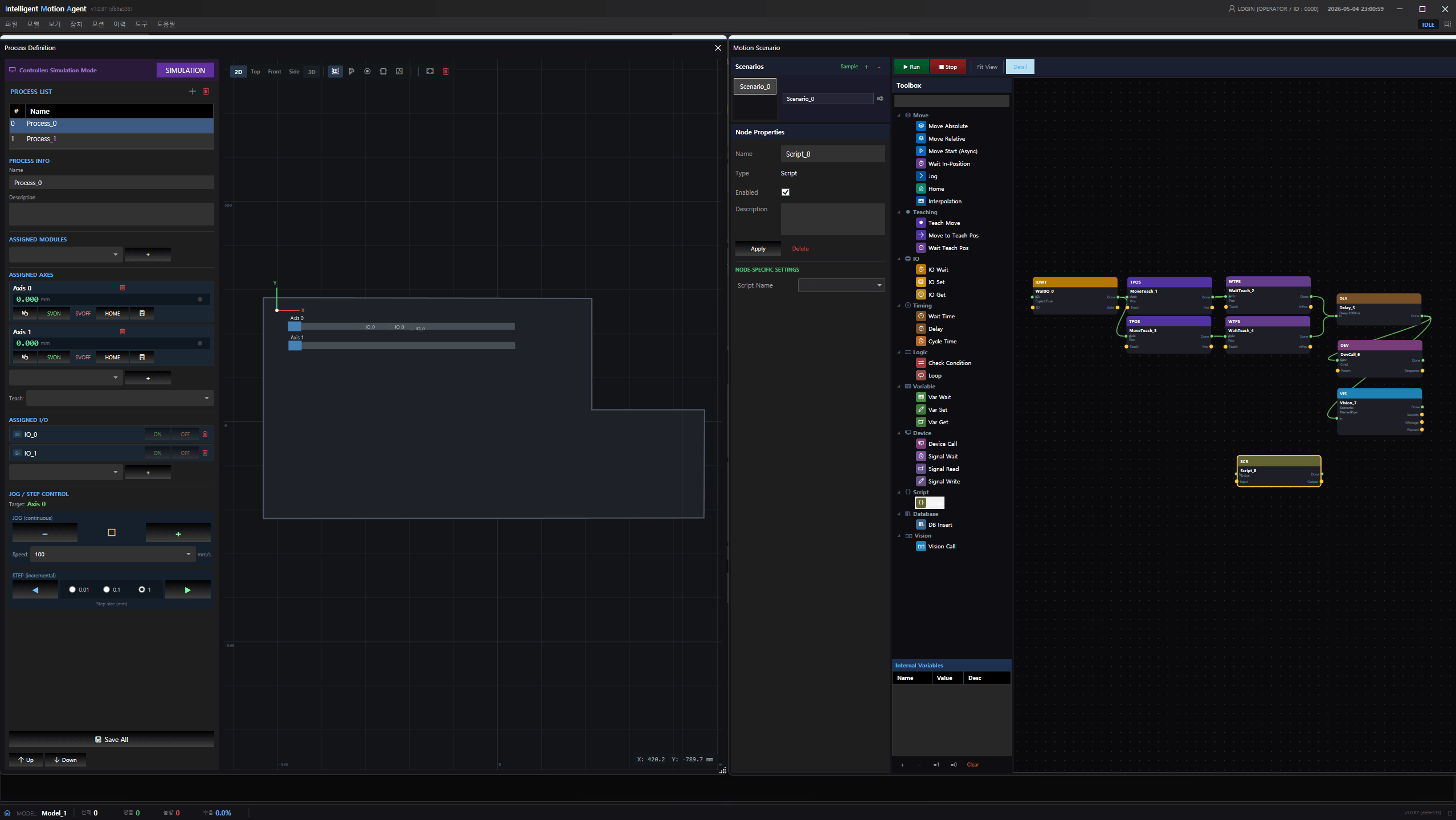The height and width of the screenshot is (820, 1456).
Task: Run the motion scenario
Action: click(x=911, y=67)
